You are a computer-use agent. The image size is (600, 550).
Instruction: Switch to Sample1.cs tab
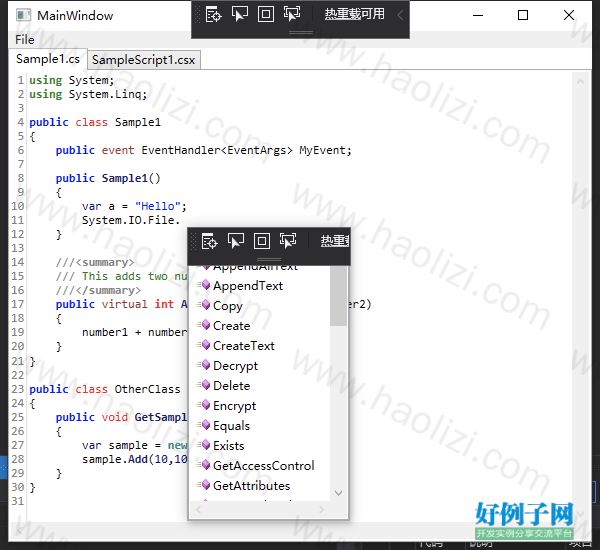pyautogui.click(x=48, y=59)
